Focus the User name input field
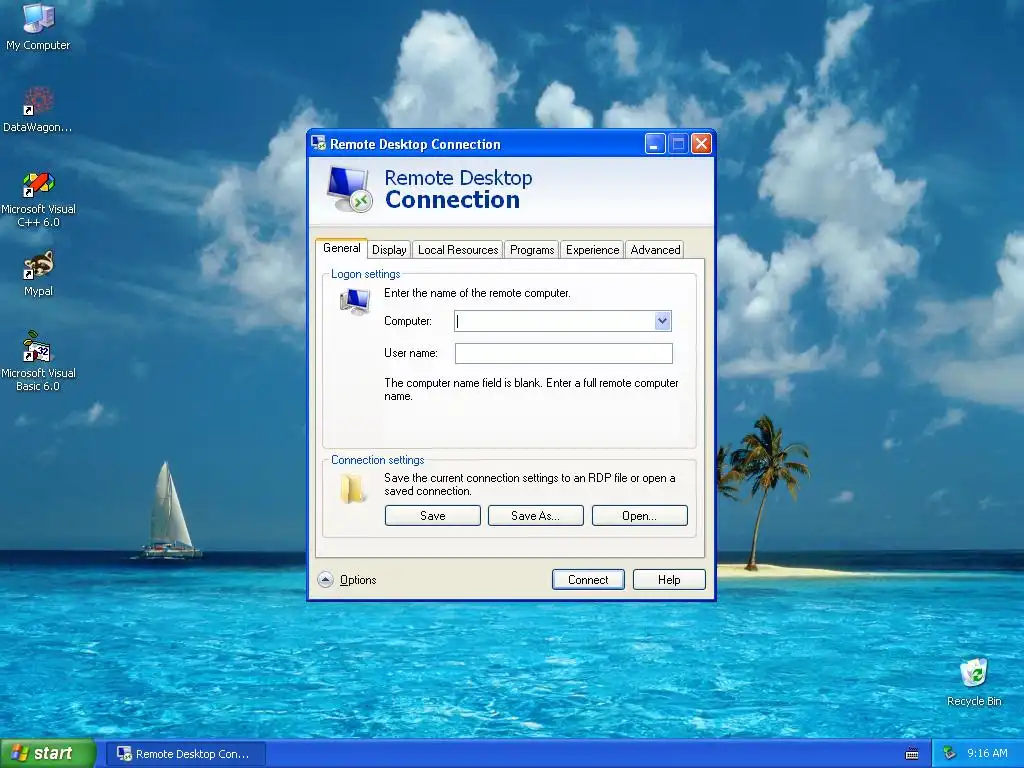The width and height of the screenshot is (1024, 768). tap(564, 353)
